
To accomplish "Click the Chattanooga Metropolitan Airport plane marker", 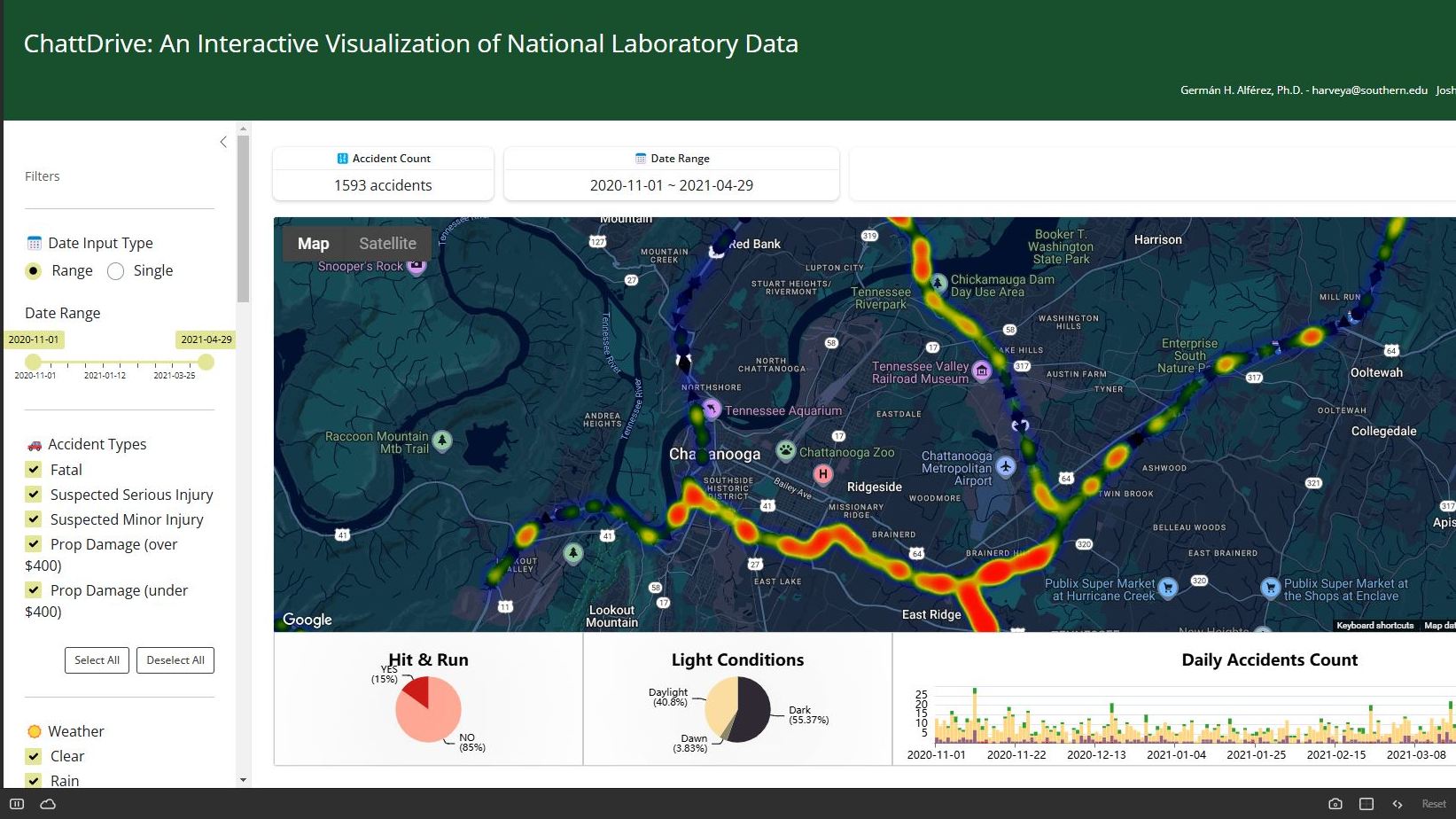I will point(1005,466).
